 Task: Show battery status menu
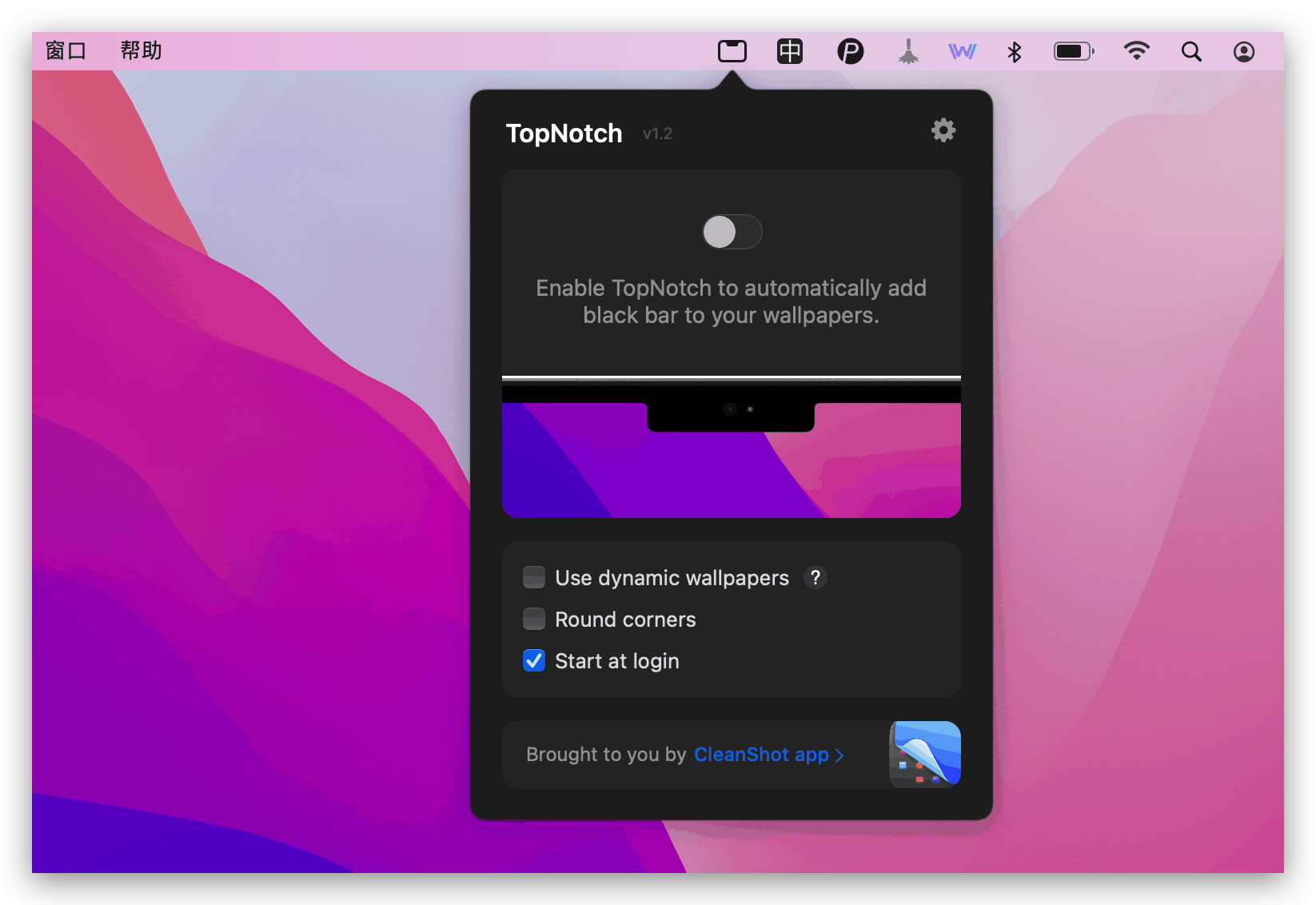1074,51
